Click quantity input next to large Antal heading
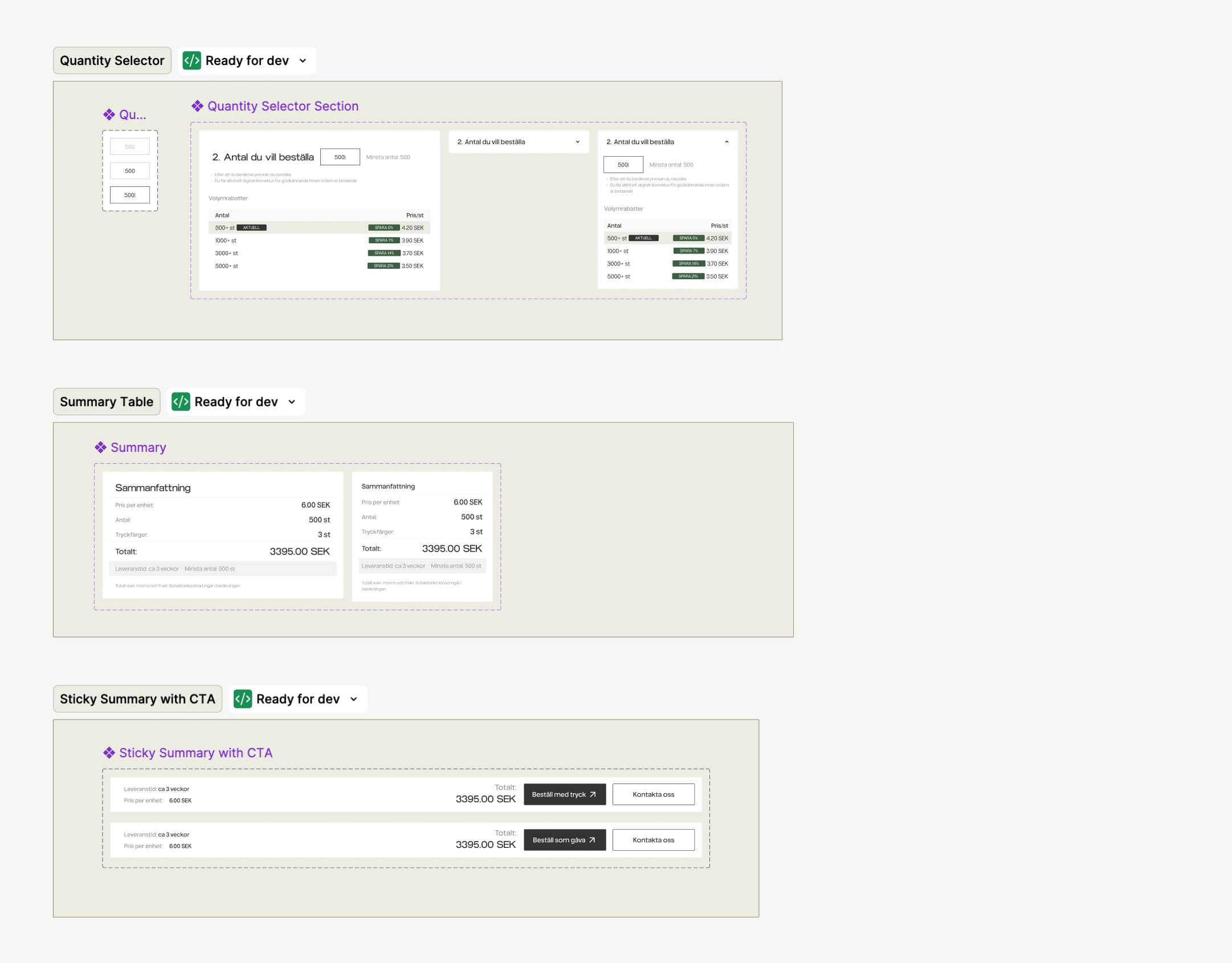 [x=340, y=157]
